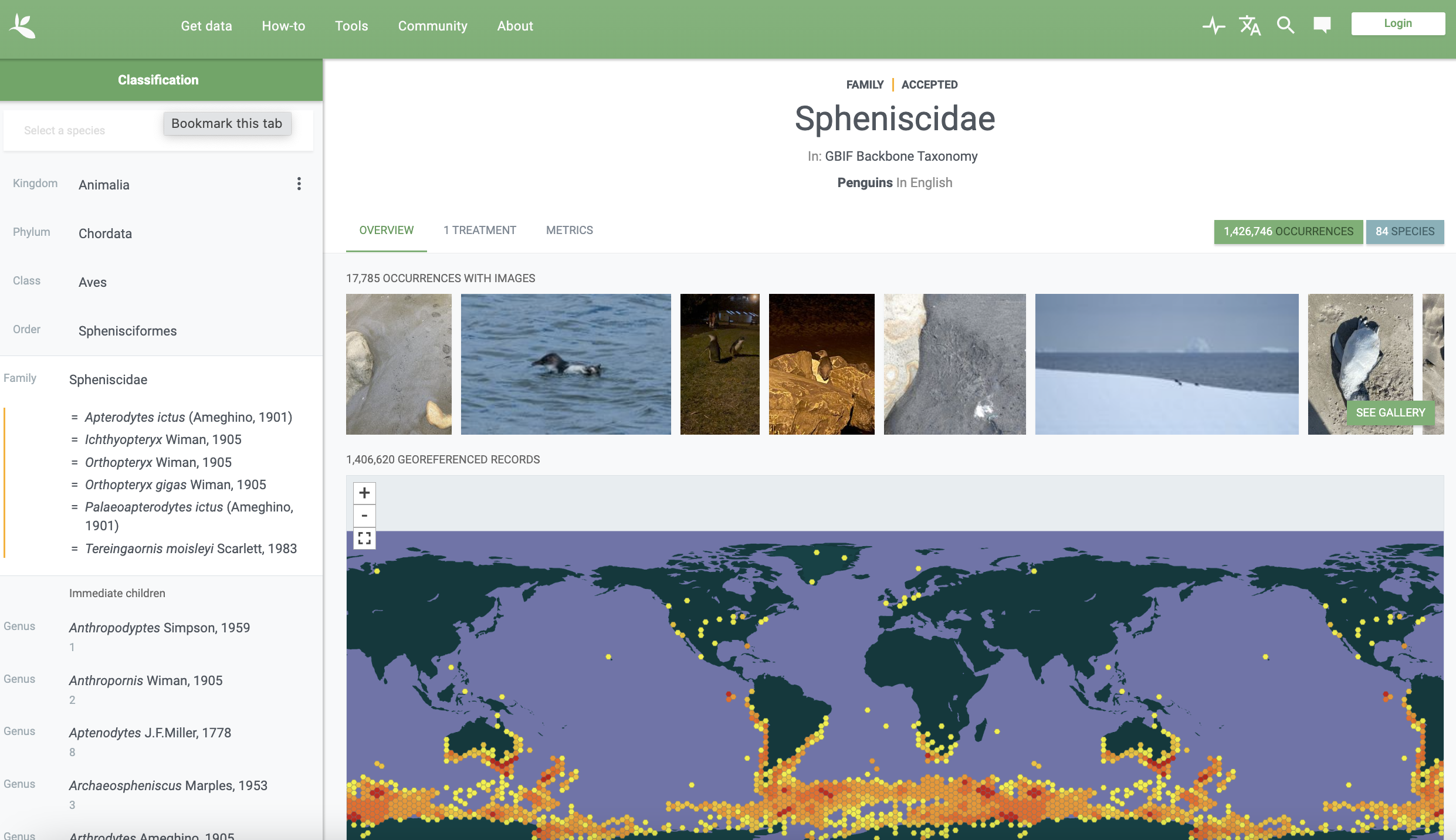Expand the Community menu

(432, 26)
